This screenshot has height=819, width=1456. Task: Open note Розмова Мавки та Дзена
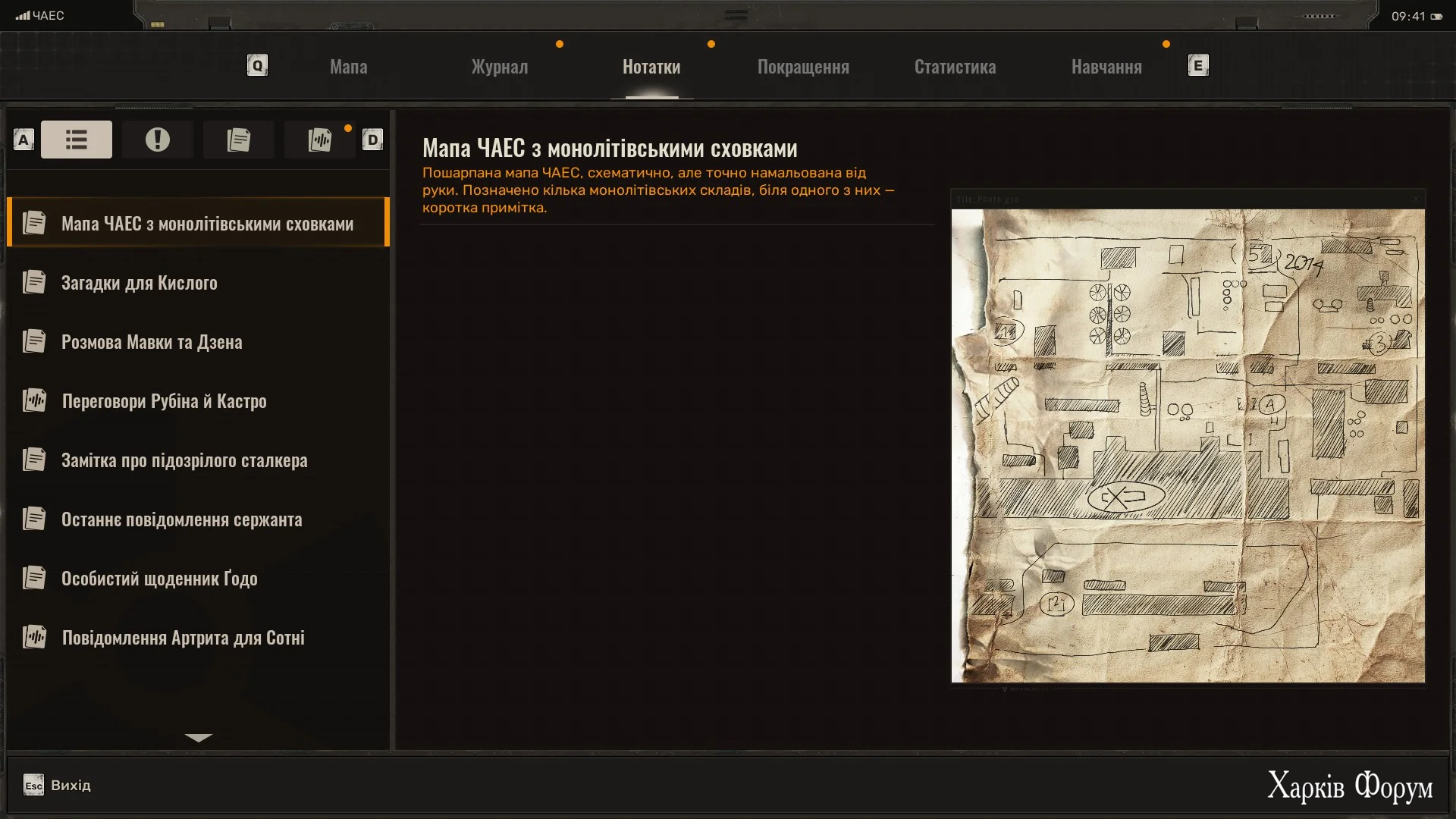[x=198, y=341]
